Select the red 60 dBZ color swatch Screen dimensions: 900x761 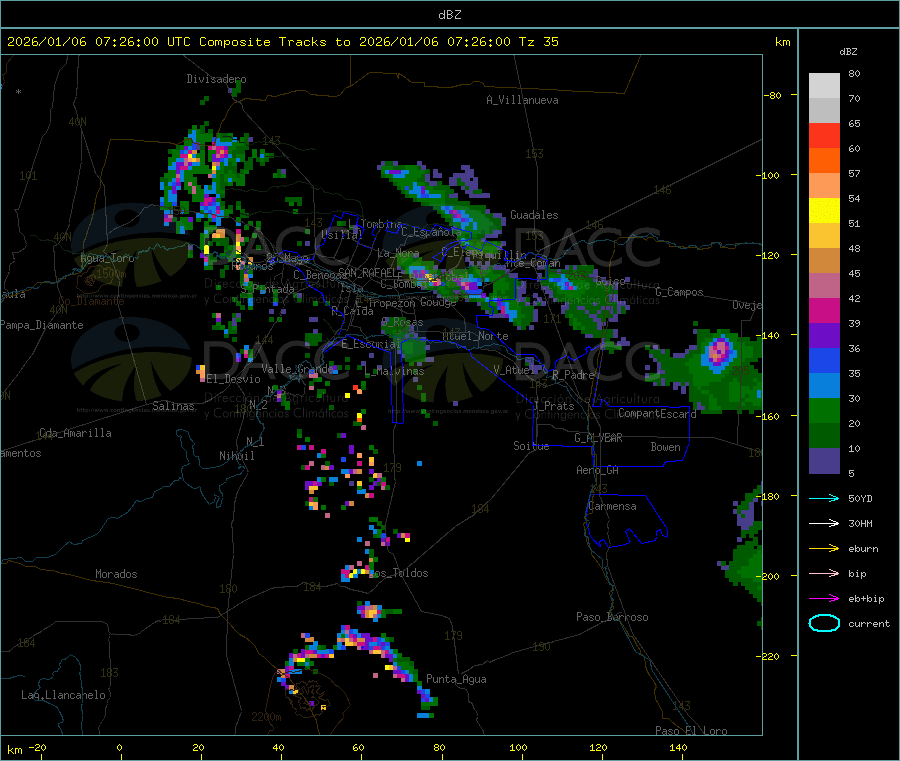pyautogui.click(x=824, y=135)
